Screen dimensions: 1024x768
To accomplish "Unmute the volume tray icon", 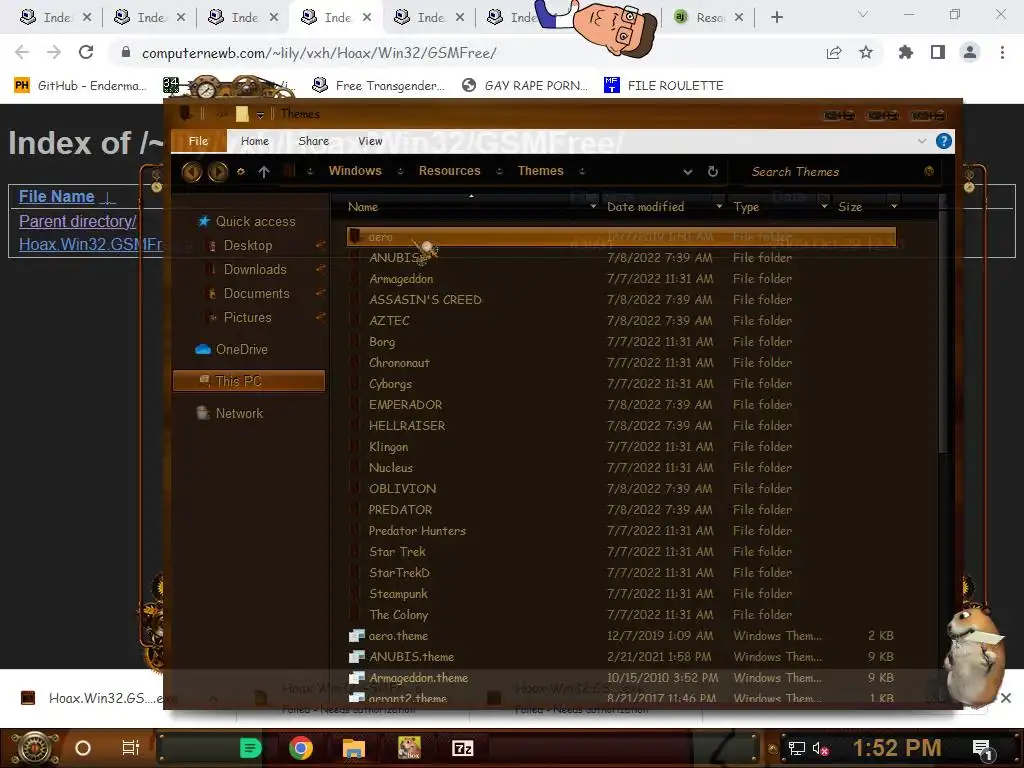I will [x=820, y=748].
